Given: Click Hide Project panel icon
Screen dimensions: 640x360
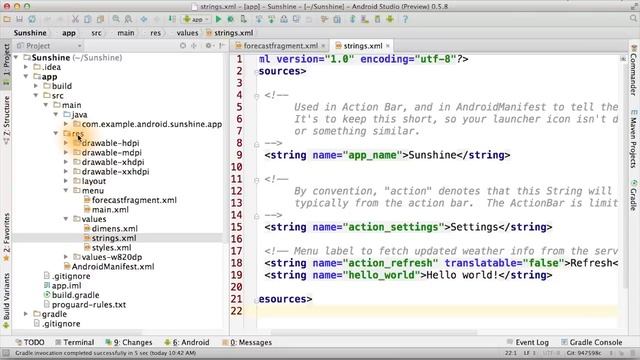Looking at the screenshot, I should tap(222, 46).
